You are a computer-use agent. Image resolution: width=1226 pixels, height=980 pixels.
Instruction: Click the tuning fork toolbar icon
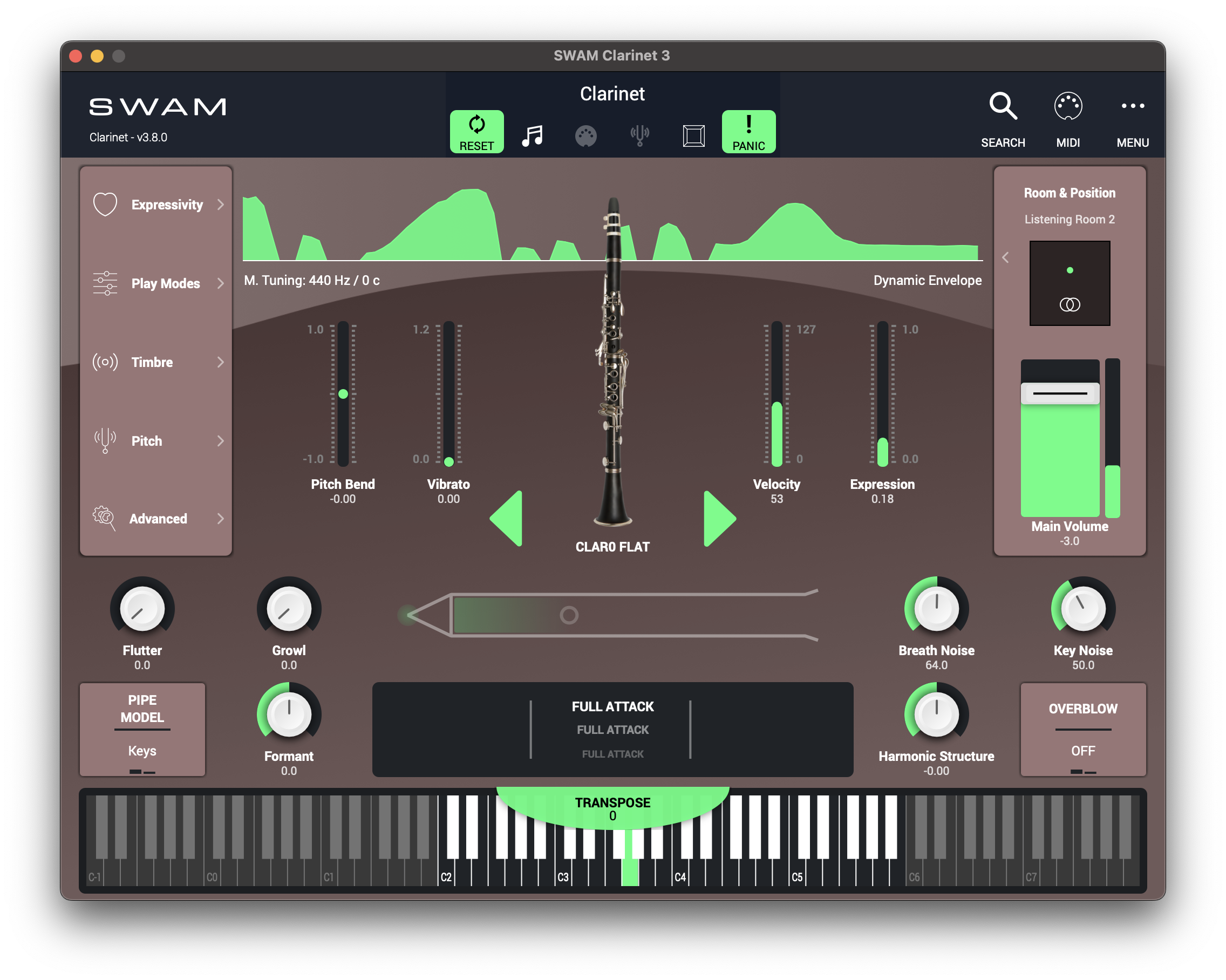(x=640, y=136)
